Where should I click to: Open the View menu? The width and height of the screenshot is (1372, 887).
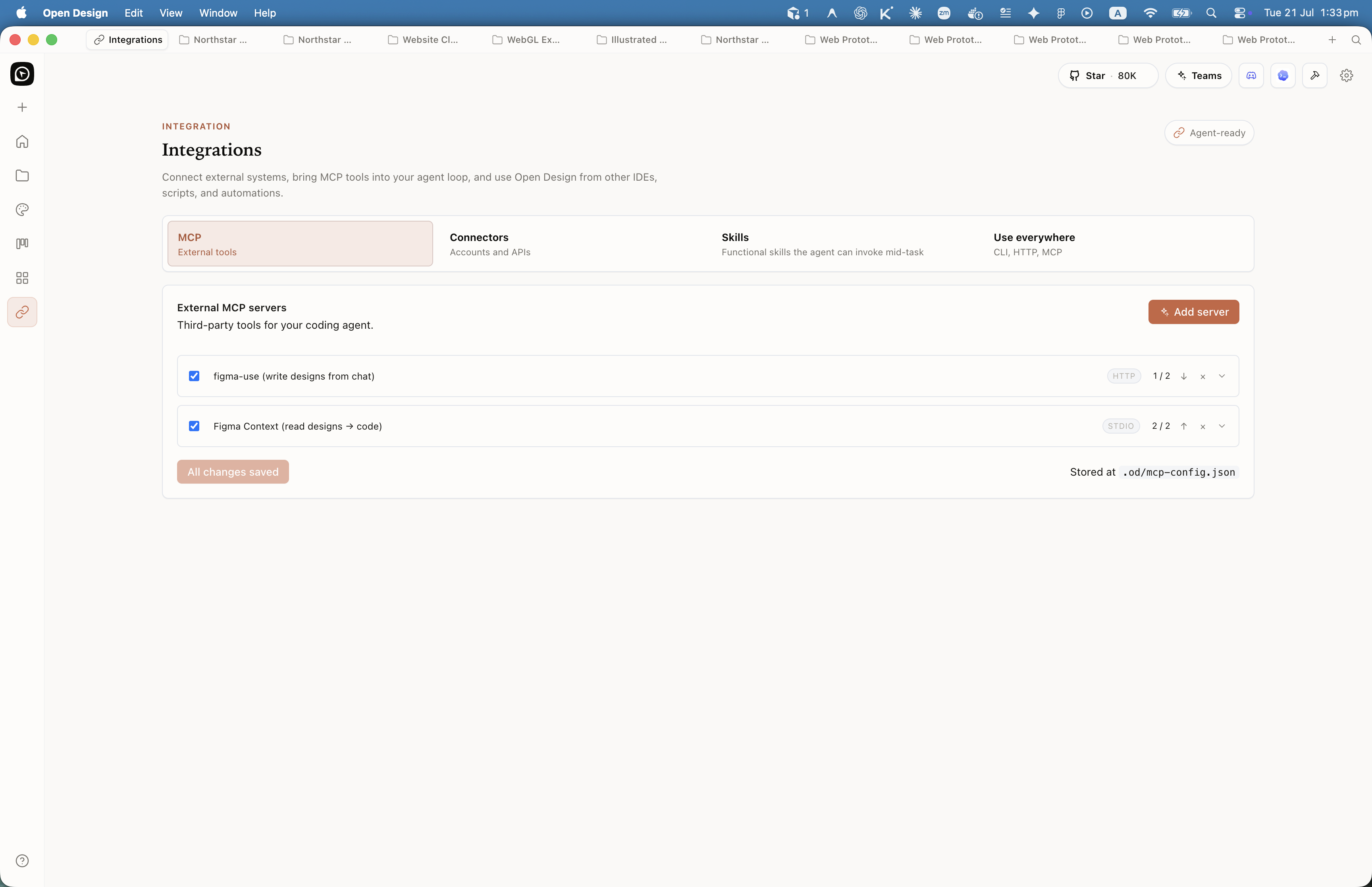tap(170, 13)
